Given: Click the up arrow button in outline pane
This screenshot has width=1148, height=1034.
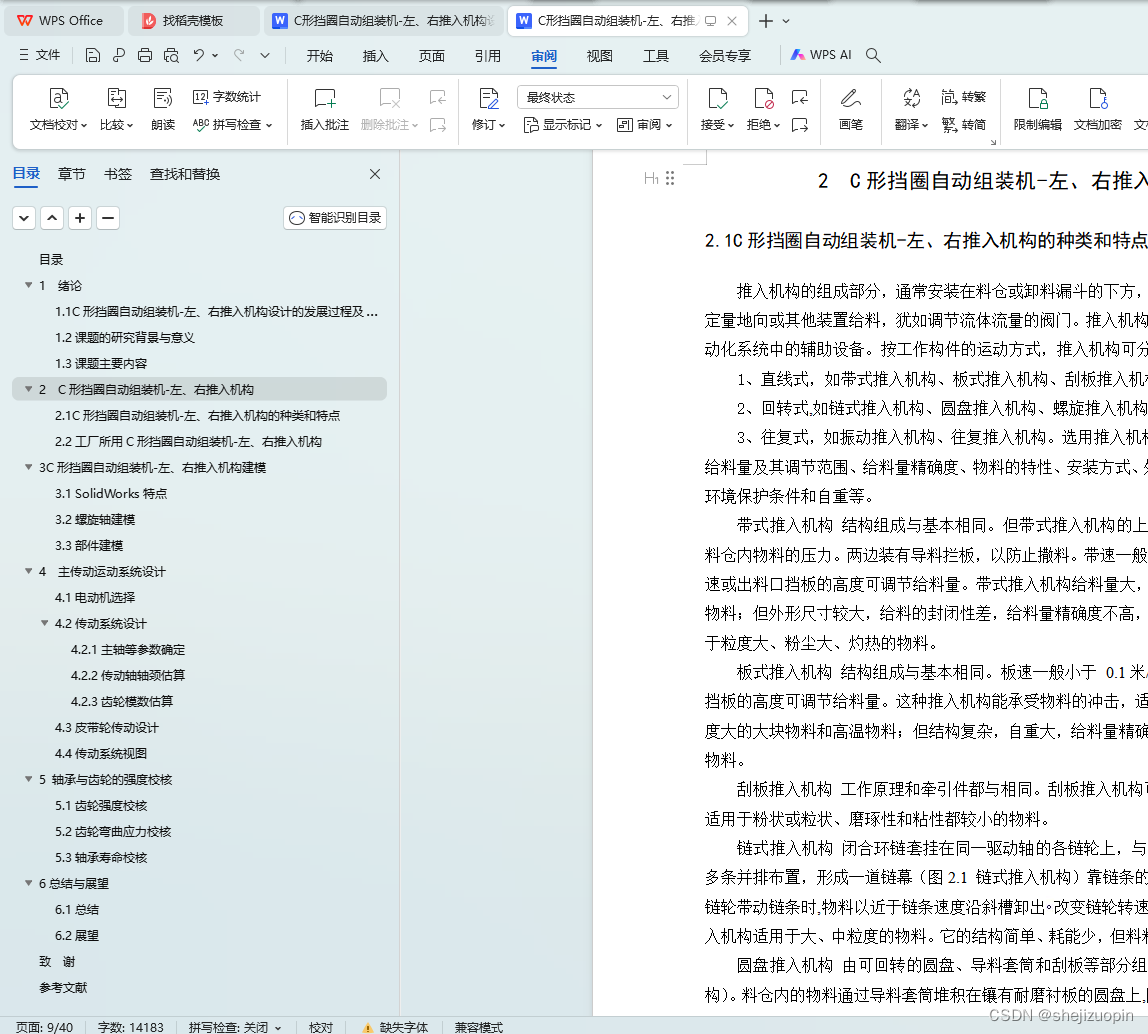Looking at the screenshot, I should point(52,217).
